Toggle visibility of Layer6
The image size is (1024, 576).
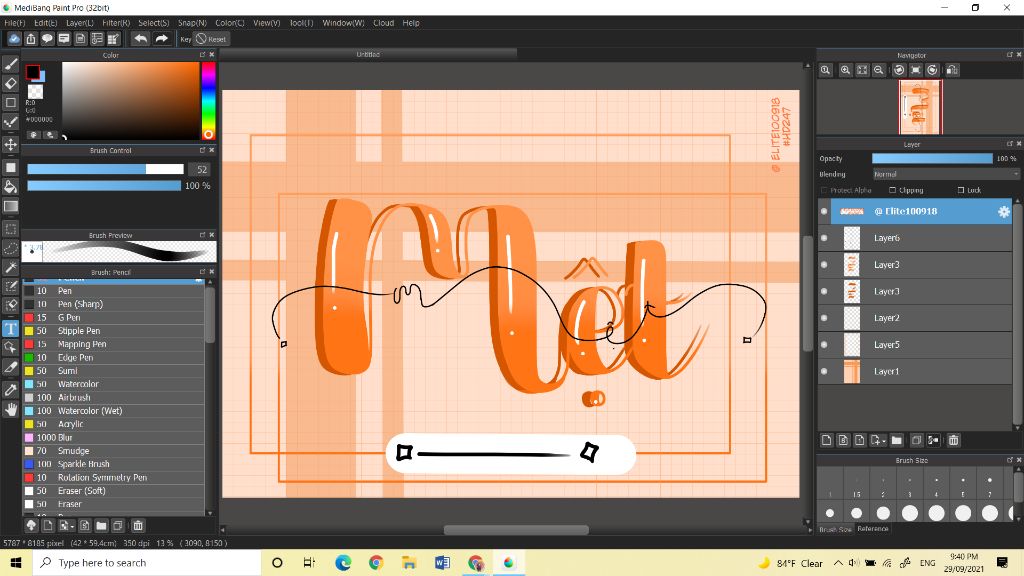[824, 238]
